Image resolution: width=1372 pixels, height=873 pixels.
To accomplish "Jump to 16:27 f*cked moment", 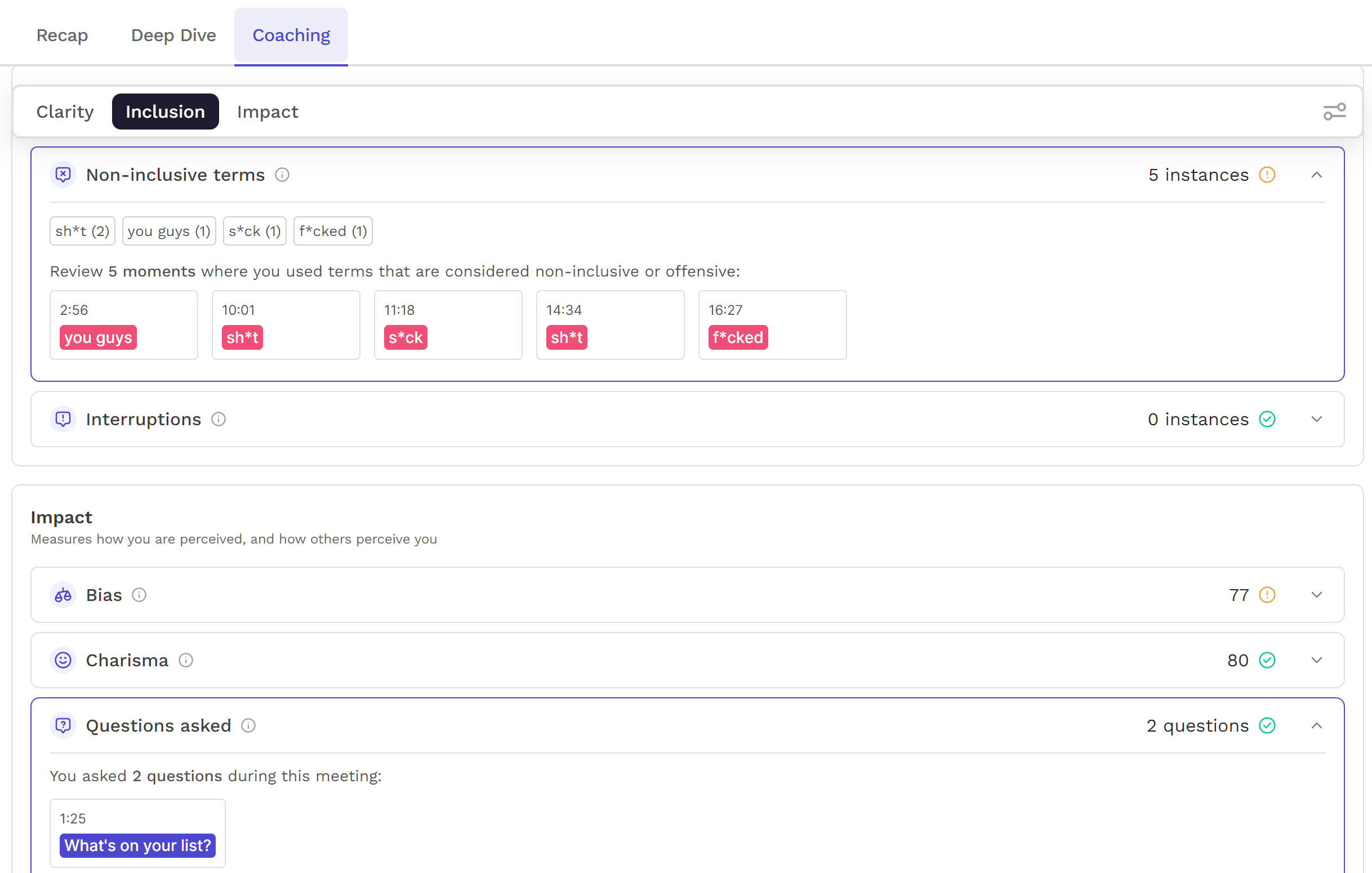I will (772, 325).
